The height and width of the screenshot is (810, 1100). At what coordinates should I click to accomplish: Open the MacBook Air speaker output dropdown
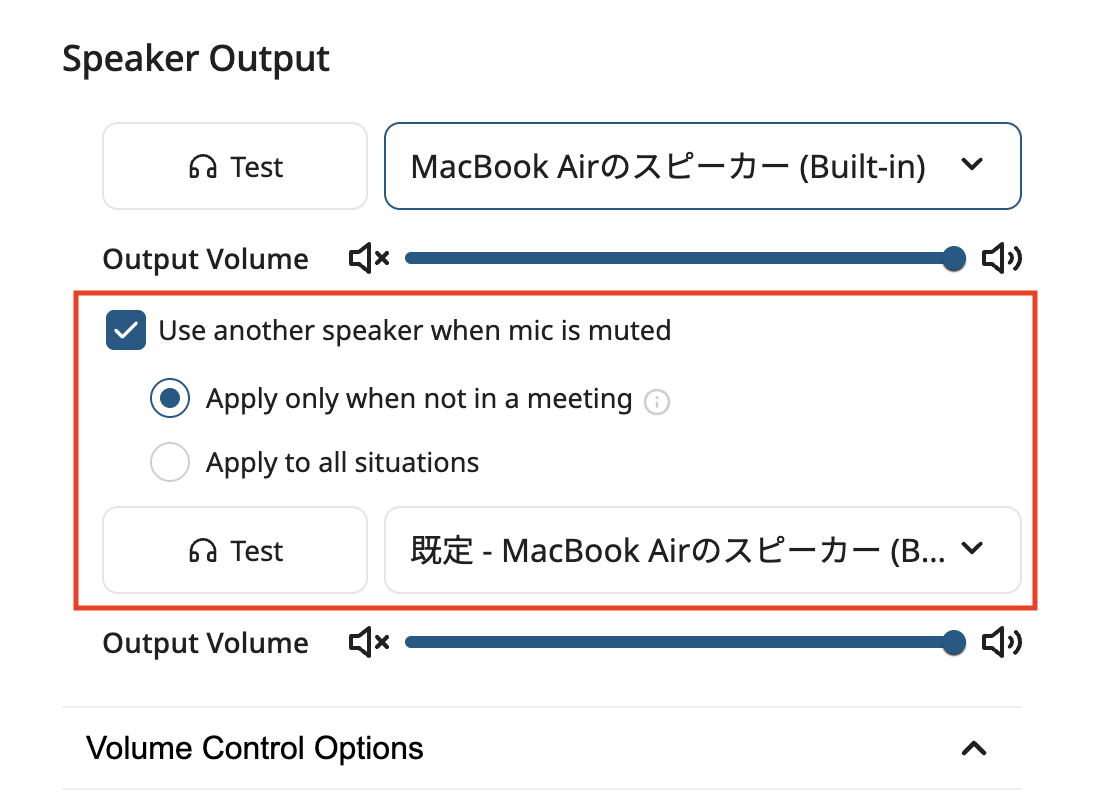[x=702, y=166]
